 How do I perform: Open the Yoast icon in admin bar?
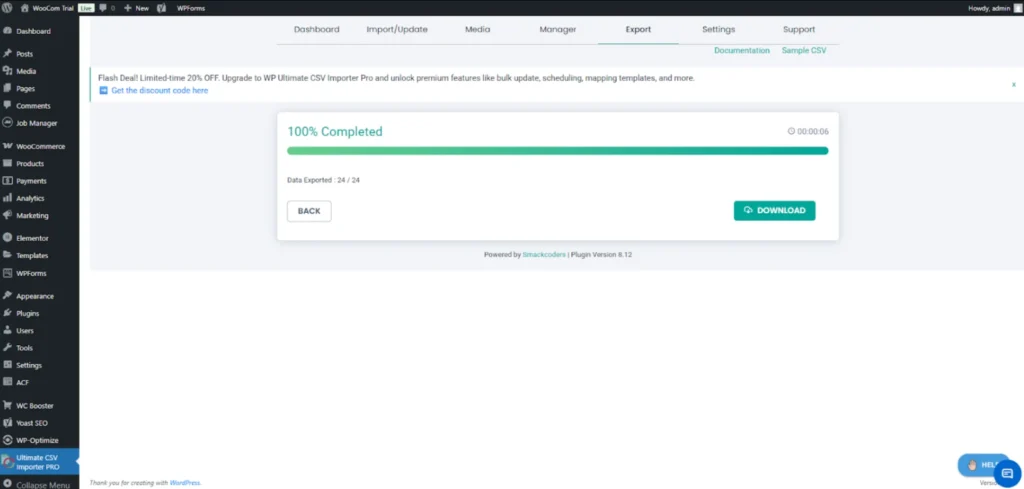coord(161,8)
